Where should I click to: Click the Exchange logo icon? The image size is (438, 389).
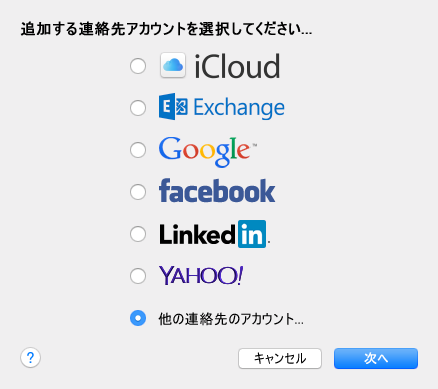tap(173, 107)
